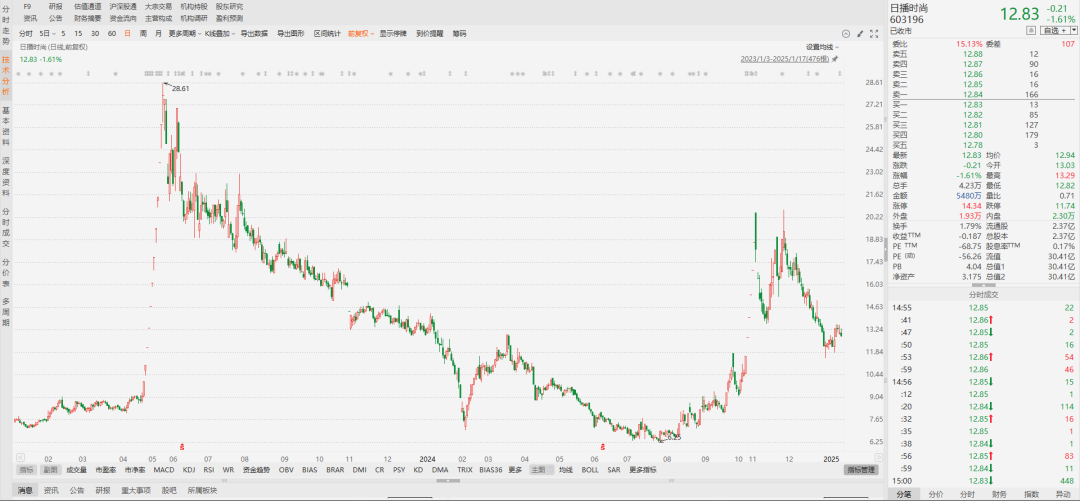Image resolution: width=1080 pixels, height=501 pixels.
Task: Select the 30 minute period
Action: pyautogui.click(x=94, y=33)
